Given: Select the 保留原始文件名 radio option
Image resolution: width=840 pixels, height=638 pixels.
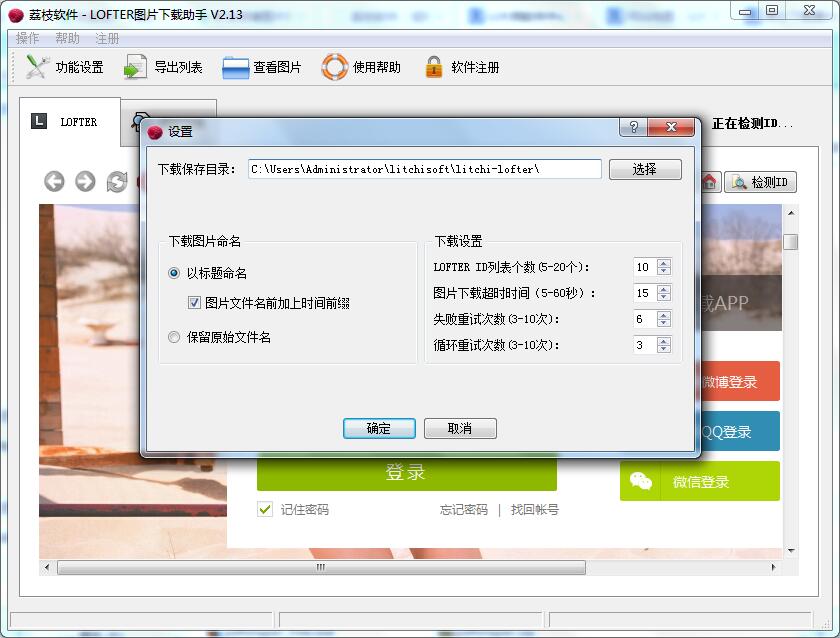Looking at the screenshot, I should (219, 337).
